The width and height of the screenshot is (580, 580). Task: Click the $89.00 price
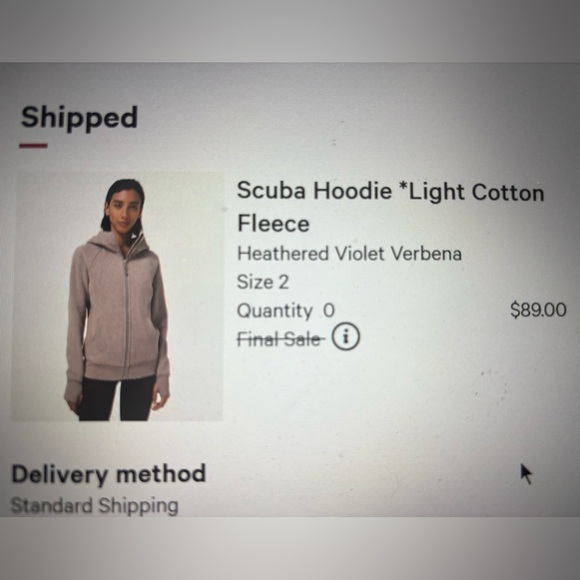coord(538,310)
